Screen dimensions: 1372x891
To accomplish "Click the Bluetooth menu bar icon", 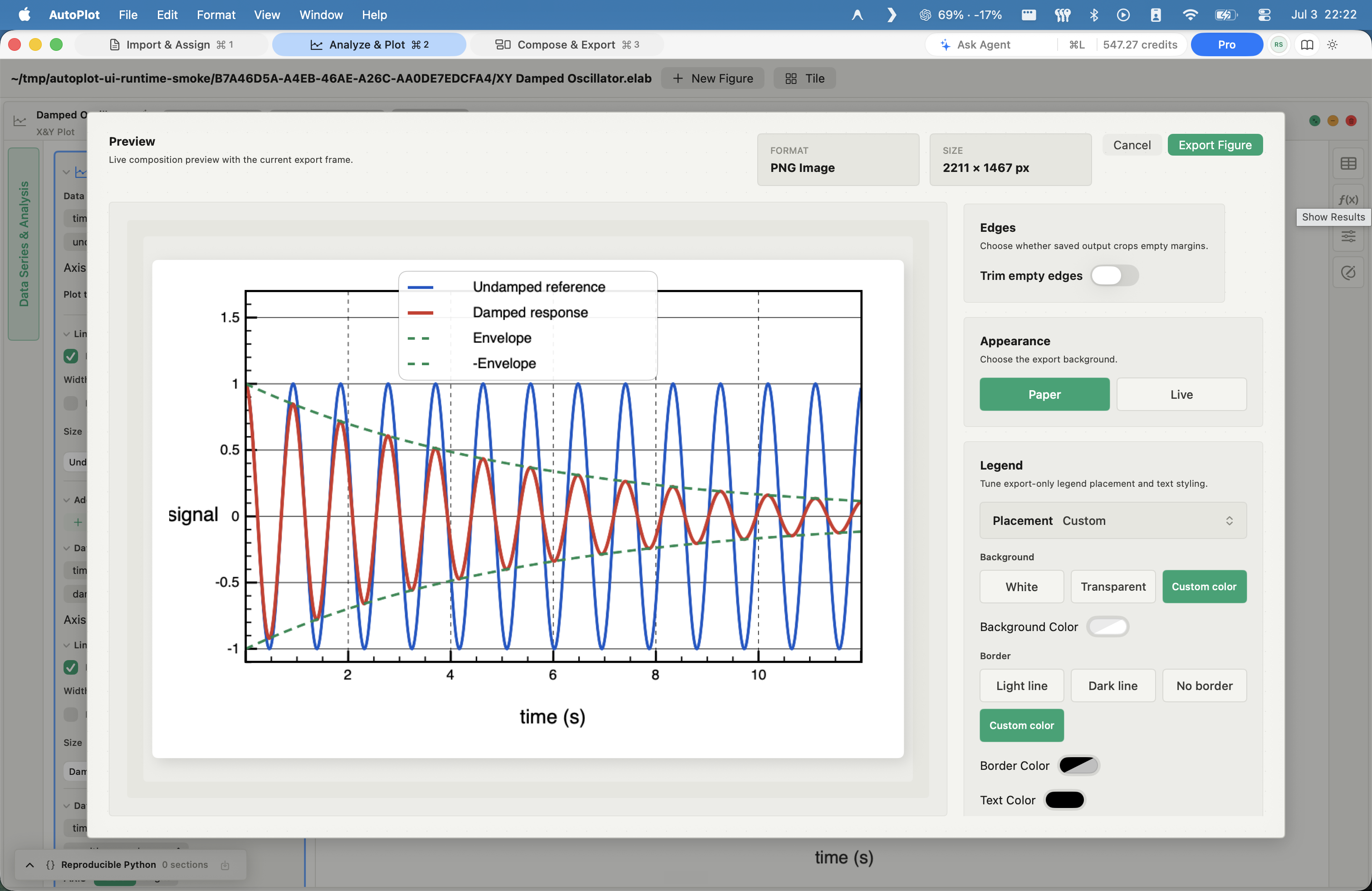I will (x=1093, y=15).
